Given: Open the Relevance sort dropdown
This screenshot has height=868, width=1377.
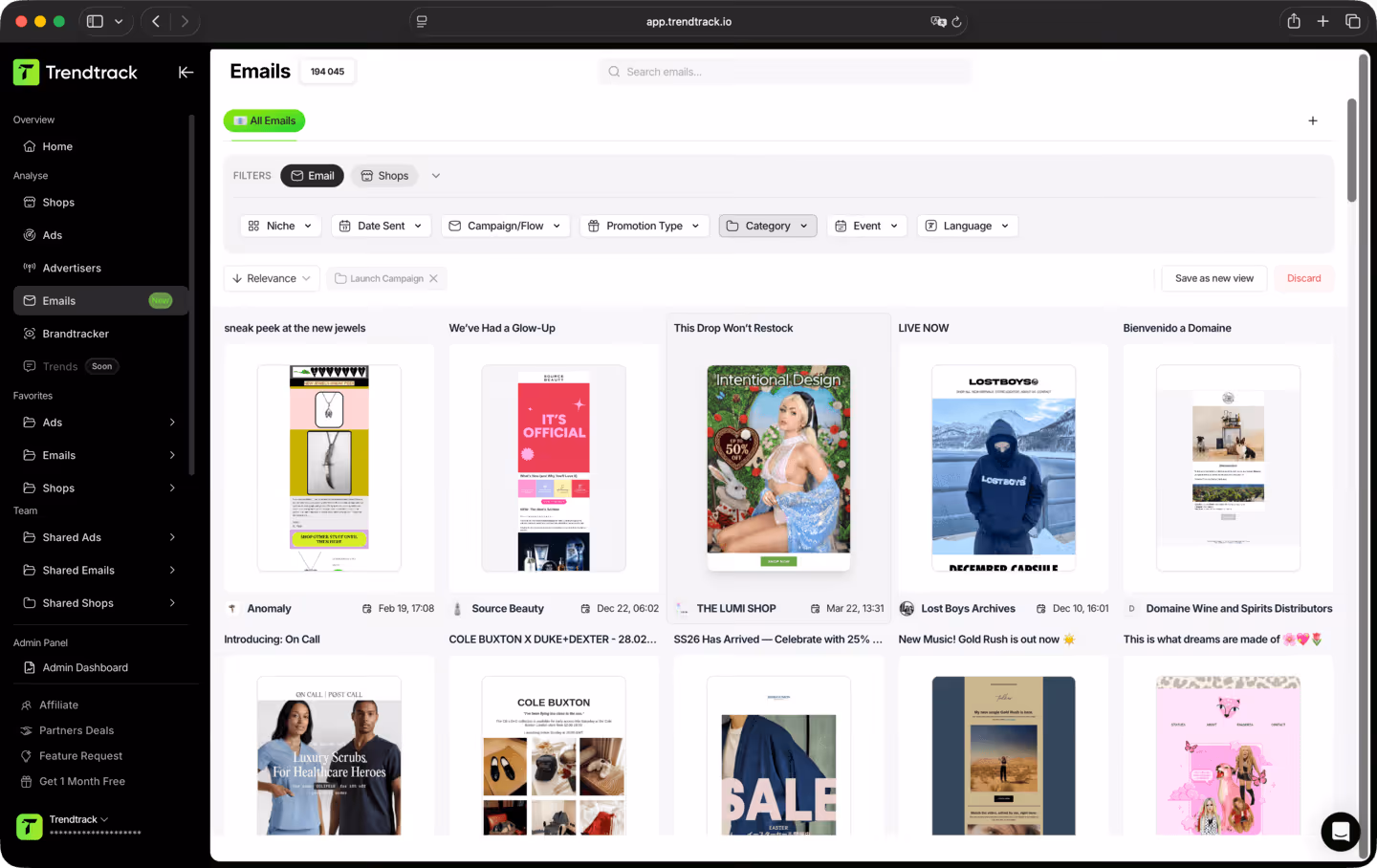Looking at the screenshot, I should click(272, 278).
